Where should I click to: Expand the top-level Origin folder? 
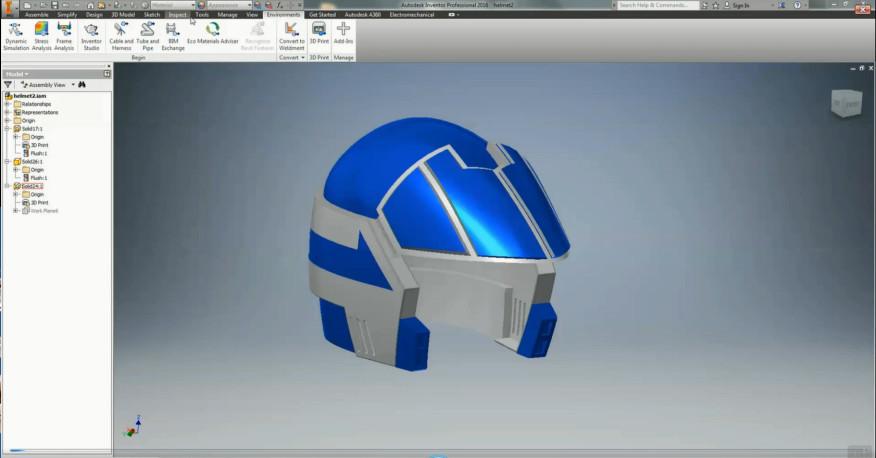click(x=7, y=121)
